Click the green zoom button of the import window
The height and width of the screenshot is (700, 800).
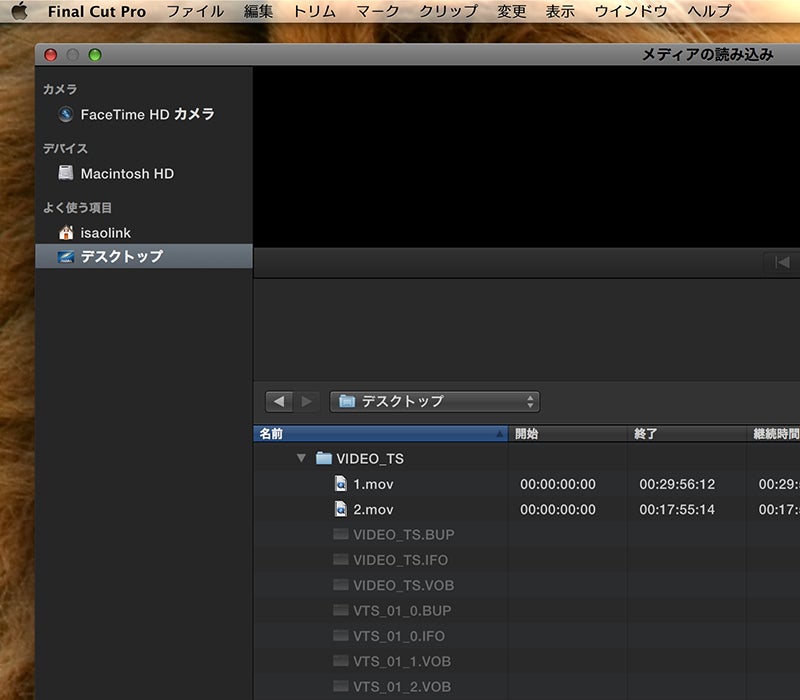coord(95,55)
